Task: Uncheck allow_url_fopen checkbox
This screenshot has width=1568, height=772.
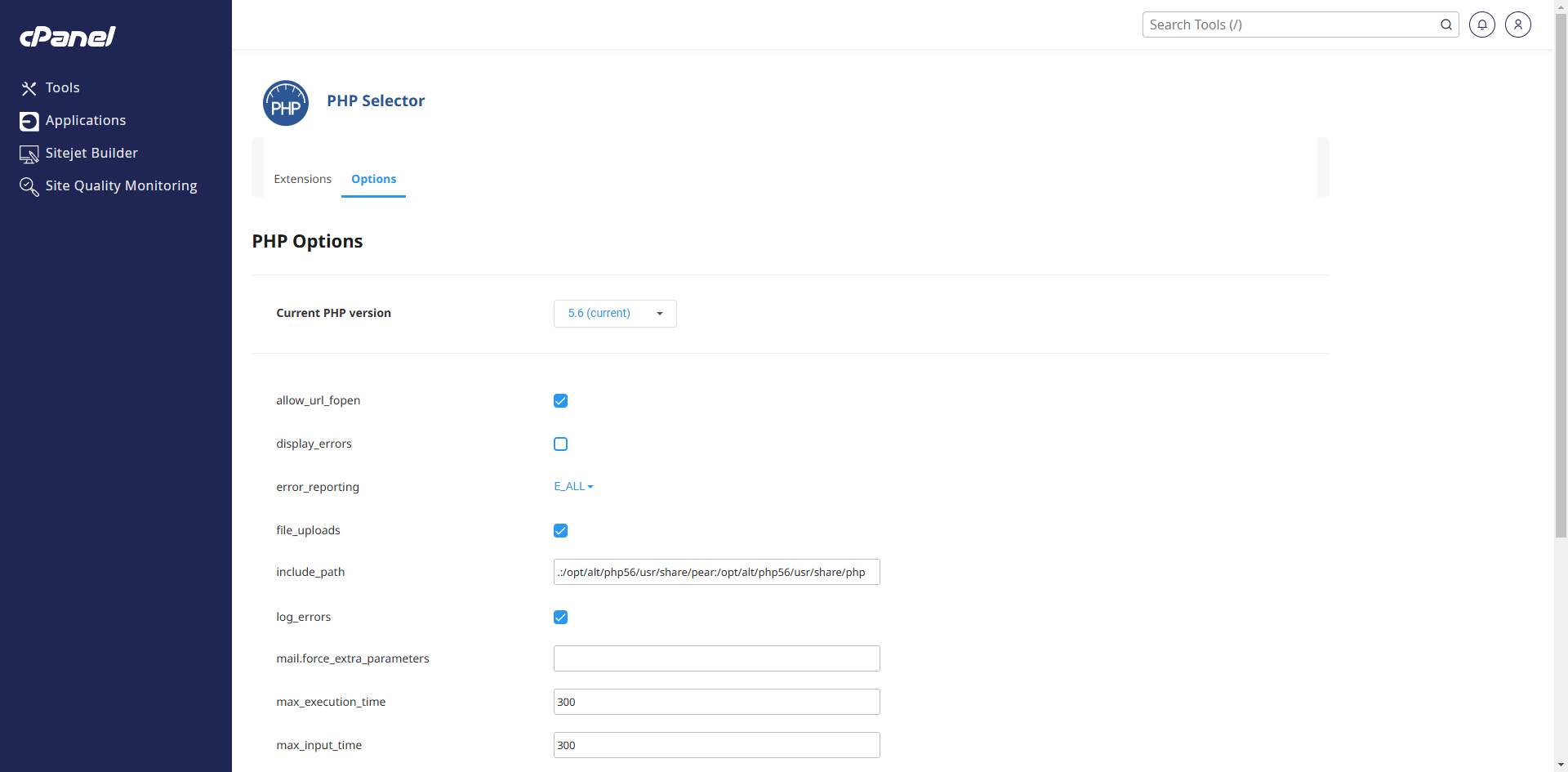Action: pos(560,400)
